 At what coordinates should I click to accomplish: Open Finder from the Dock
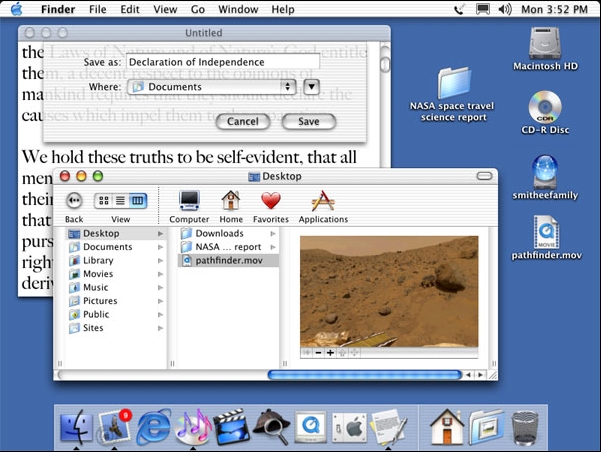click(76, 427)
